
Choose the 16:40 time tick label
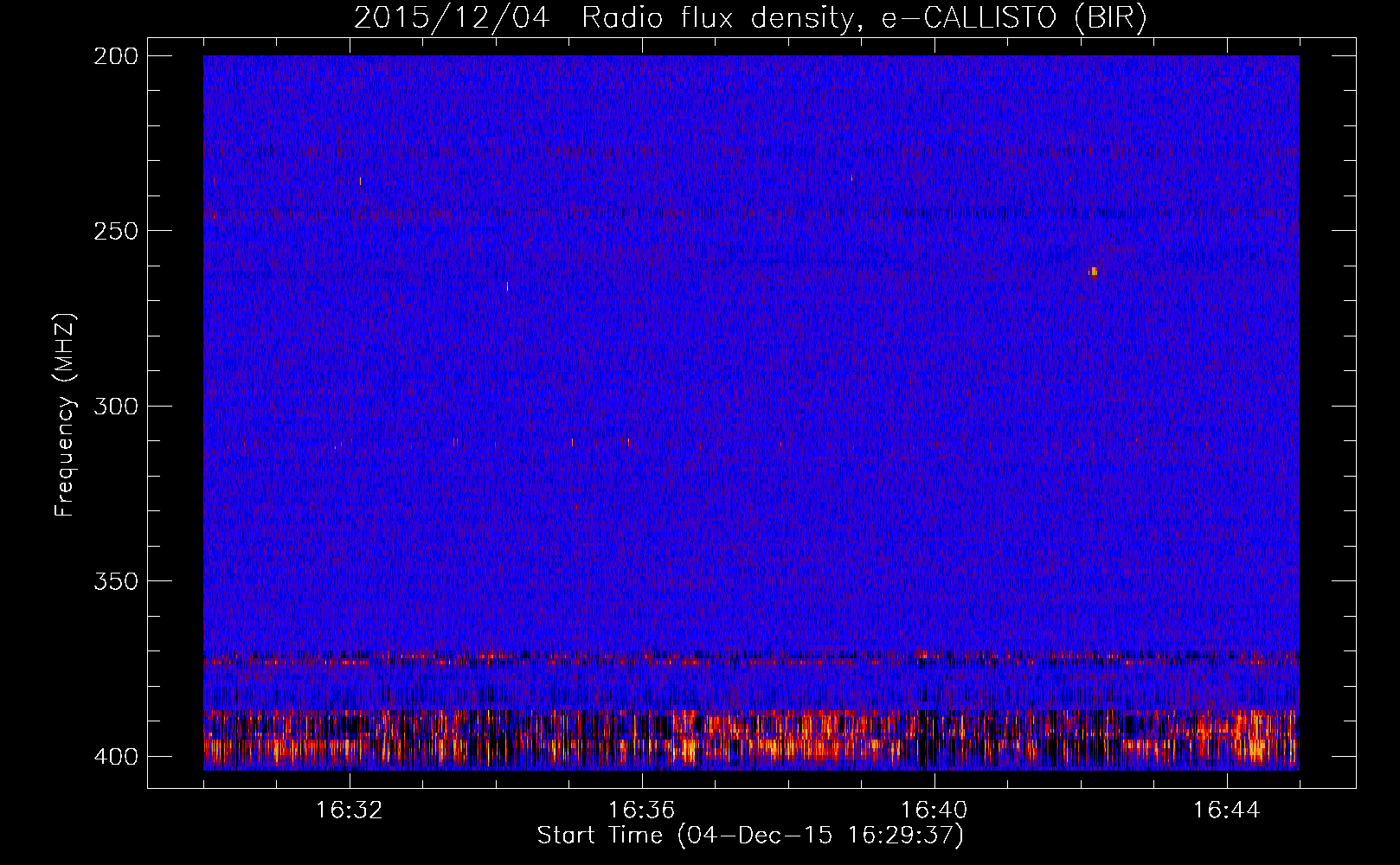click(934, 811)
